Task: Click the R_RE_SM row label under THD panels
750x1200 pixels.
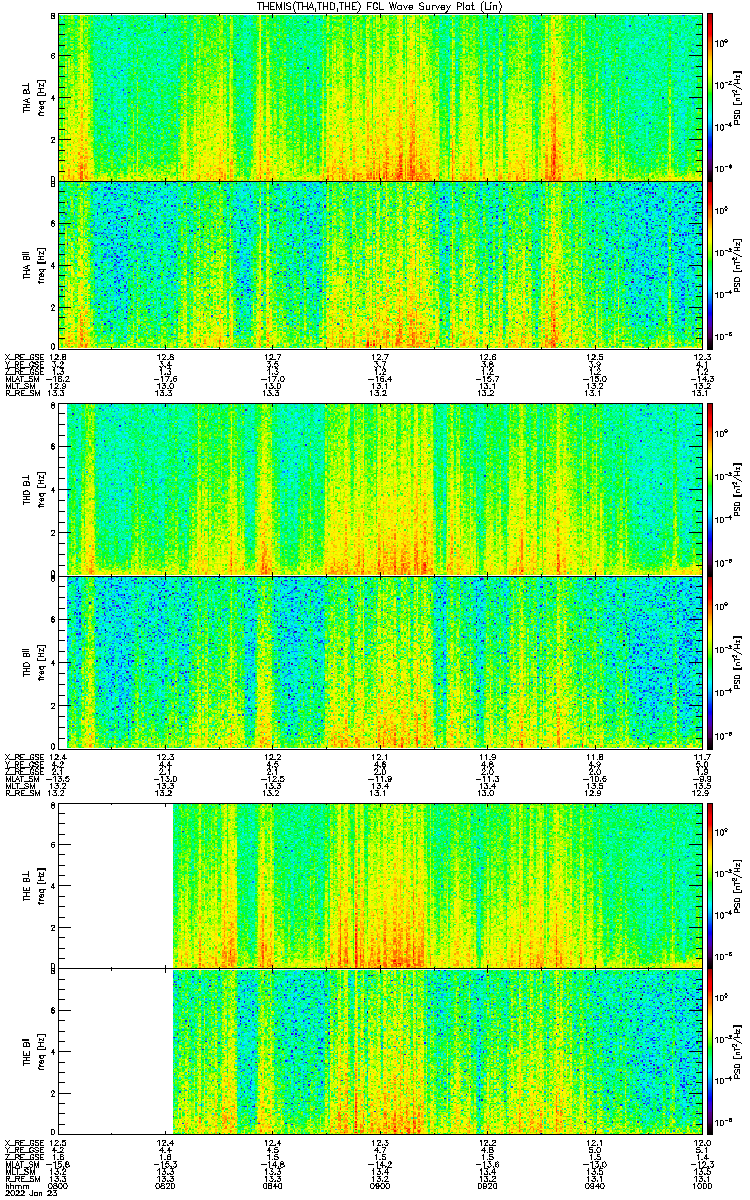Action: point(21,793)
